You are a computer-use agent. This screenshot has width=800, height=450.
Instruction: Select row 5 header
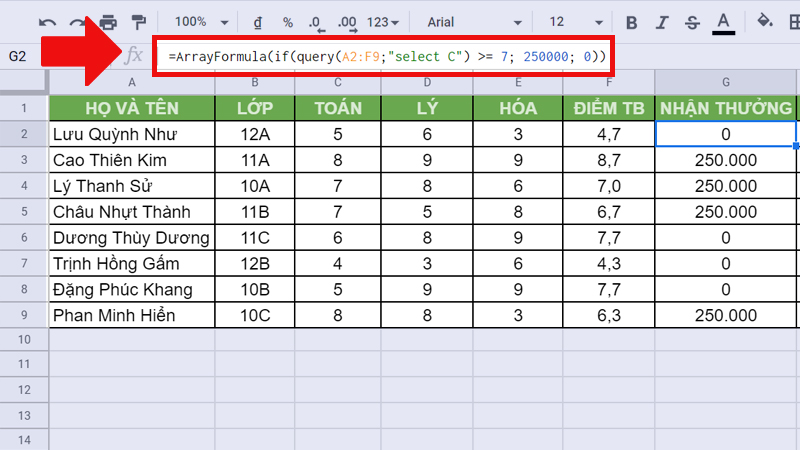(x=24, y=212)
